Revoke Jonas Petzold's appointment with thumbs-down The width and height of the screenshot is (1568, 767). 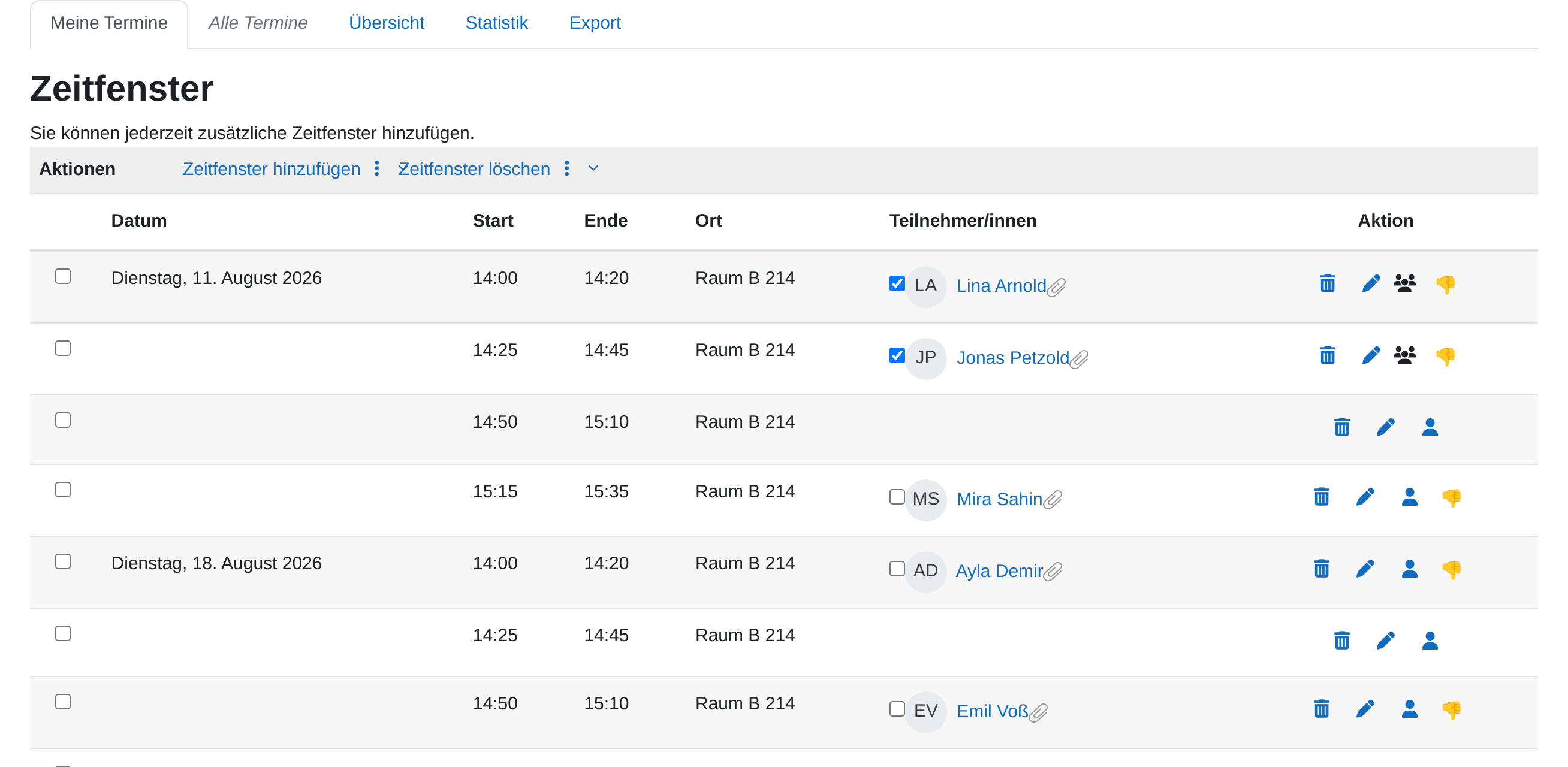point(1446,356)
